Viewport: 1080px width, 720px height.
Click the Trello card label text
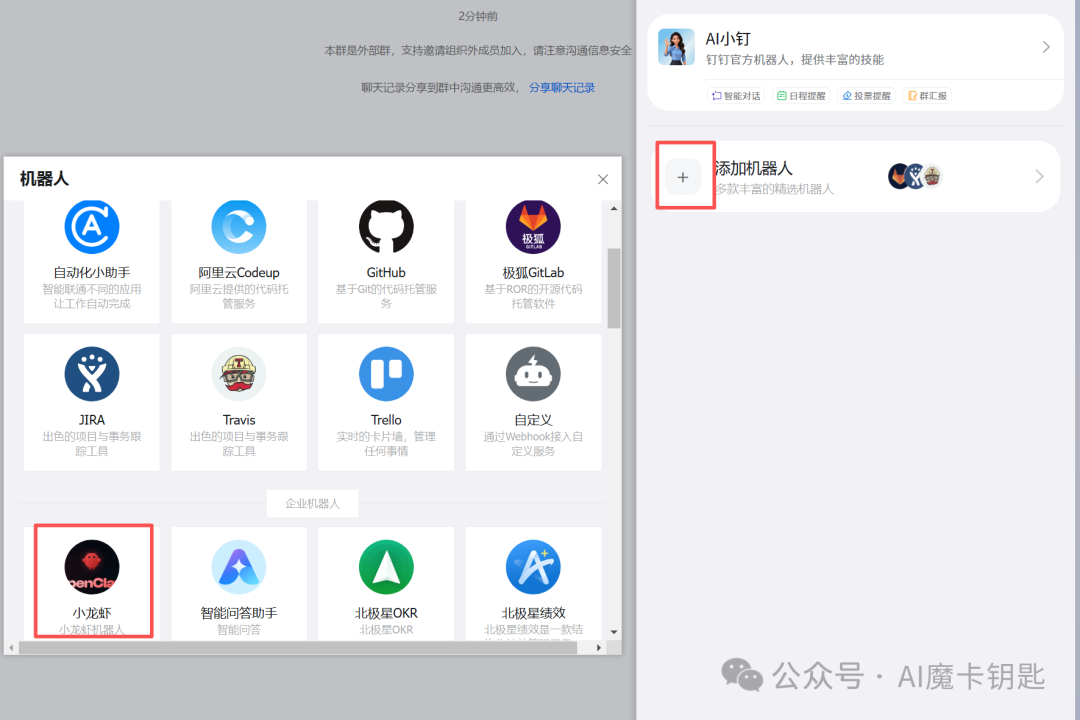(386, 420)
